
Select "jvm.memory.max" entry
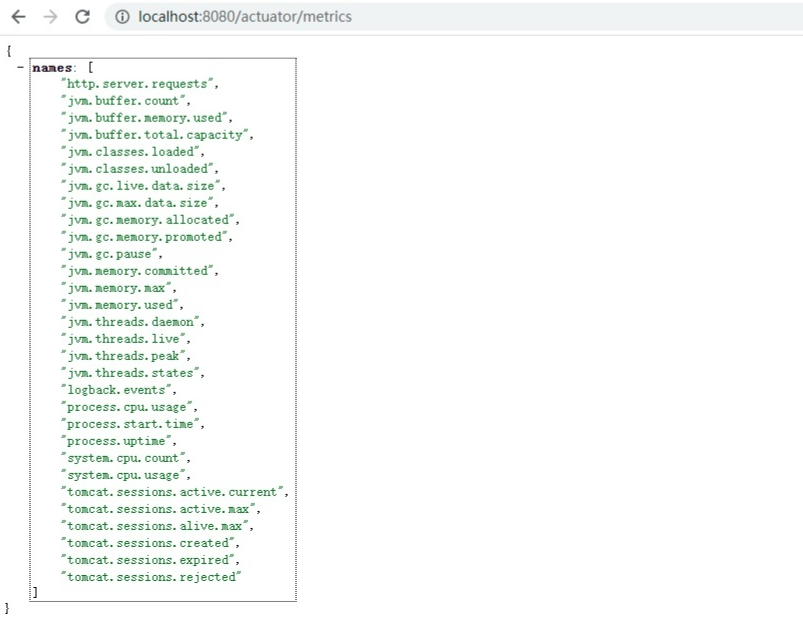tap(116, 288)
